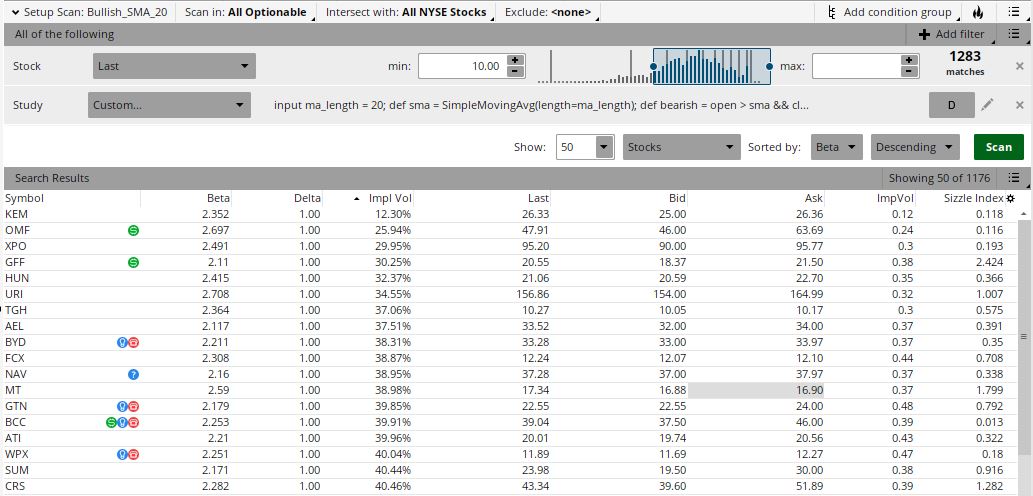This screenshot has height=496, width=1033.
Task: Edit the custom study with pencil icon
Action: (987, 105)
